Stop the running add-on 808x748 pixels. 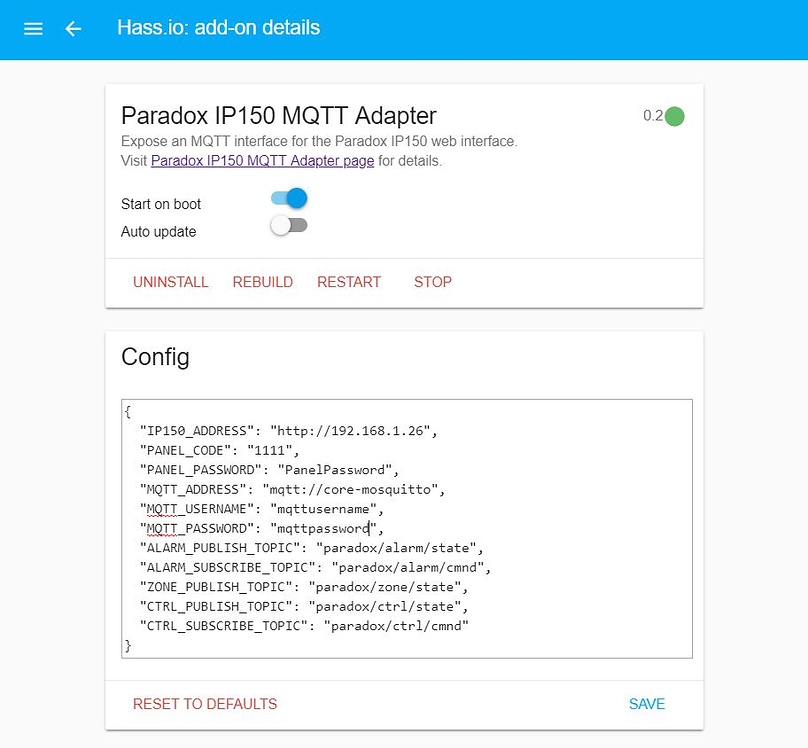pyautogui.click(x=433, y=282)
